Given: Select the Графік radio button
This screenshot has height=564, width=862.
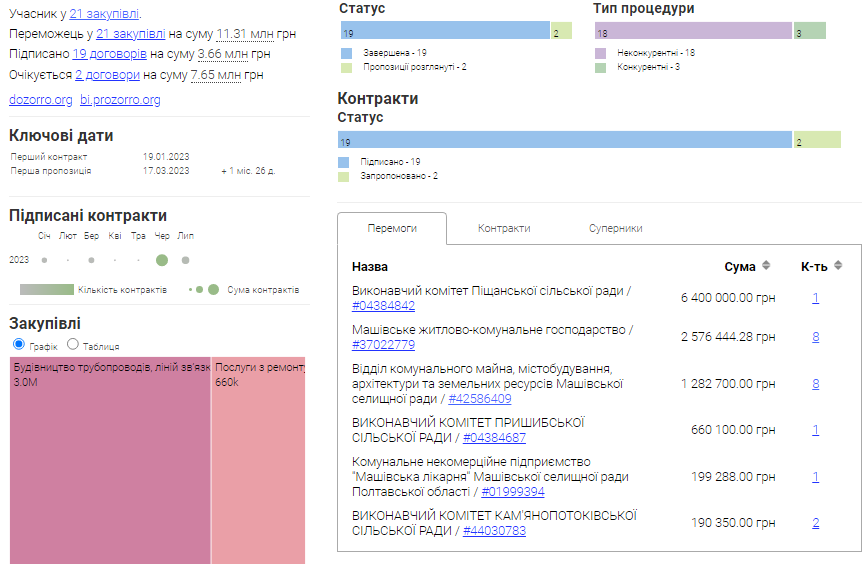Looking at the screenshot, I should (x=18, y=345).
